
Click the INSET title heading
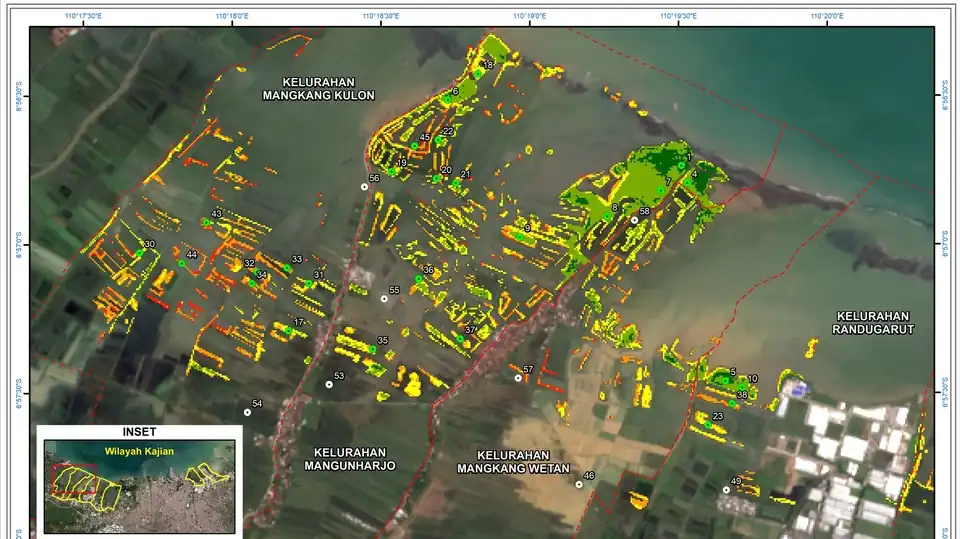(140, 432)
